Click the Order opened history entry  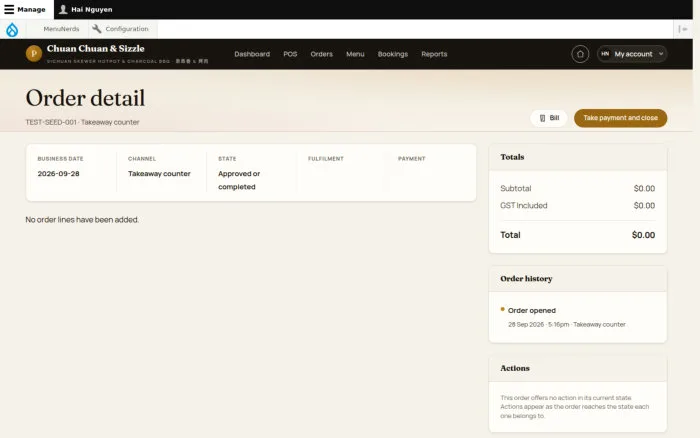click(532, 310)
